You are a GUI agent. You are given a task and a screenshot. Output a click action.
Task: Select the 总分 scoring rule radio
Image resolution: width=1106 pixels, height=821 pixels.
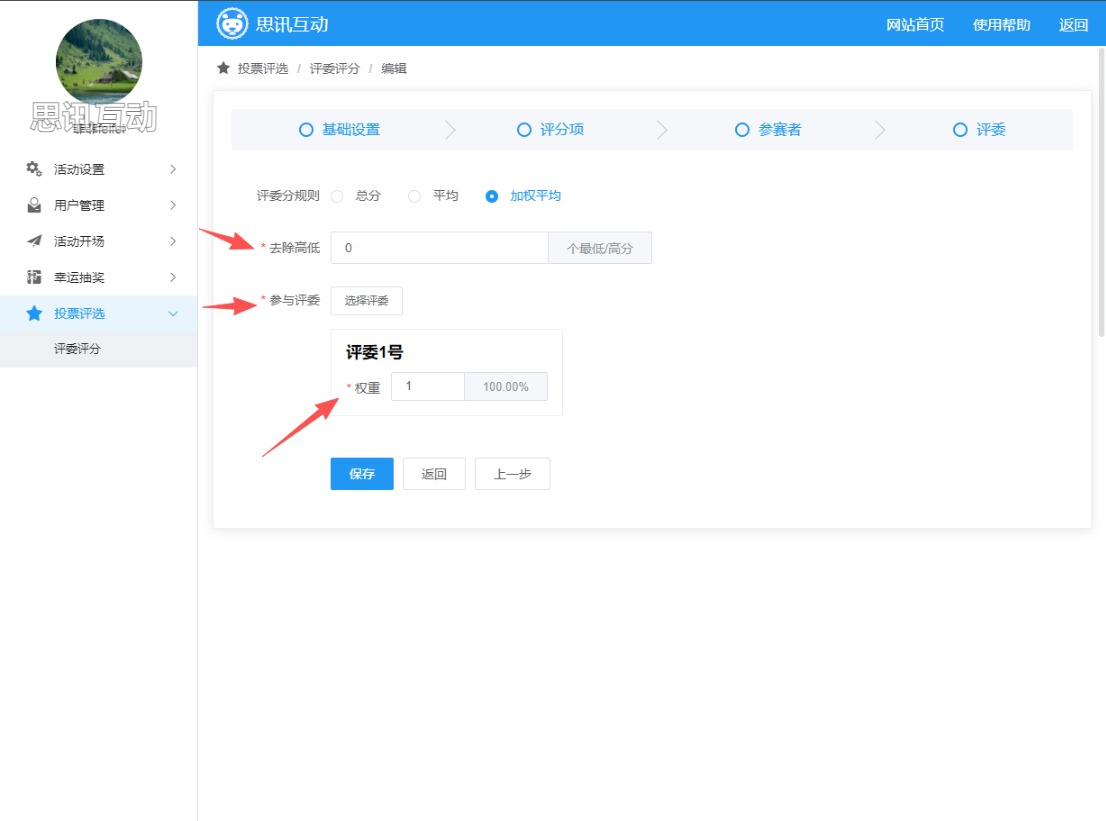coord(337,196)
